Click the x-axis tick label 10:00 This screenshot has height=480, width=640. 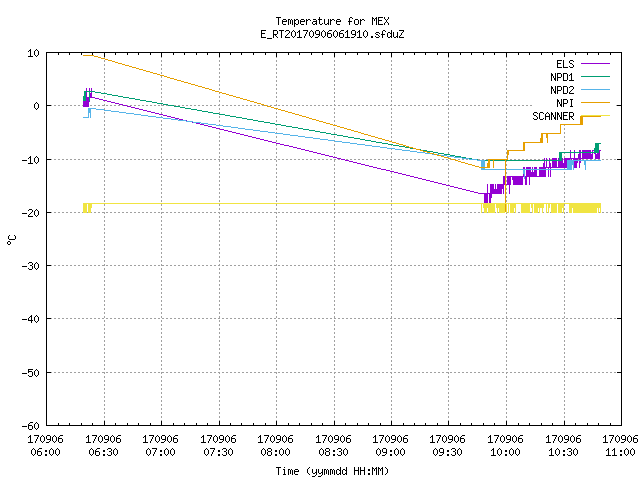point(506,452)
